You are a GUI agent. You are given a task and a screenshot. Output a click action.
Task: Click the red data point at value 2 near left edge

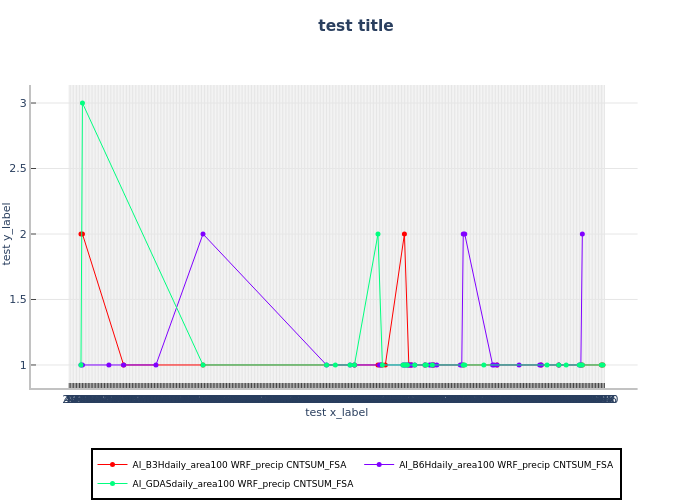coord(81,234)
